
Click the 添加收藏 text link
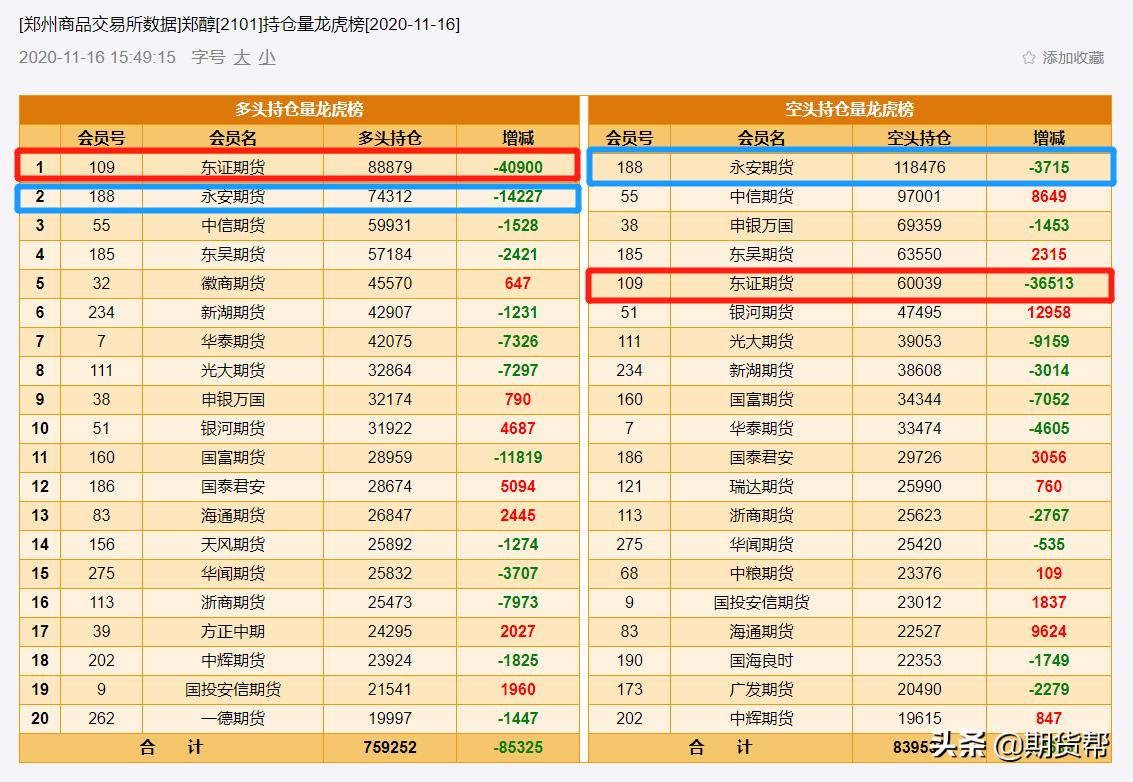coord(1072,58)
